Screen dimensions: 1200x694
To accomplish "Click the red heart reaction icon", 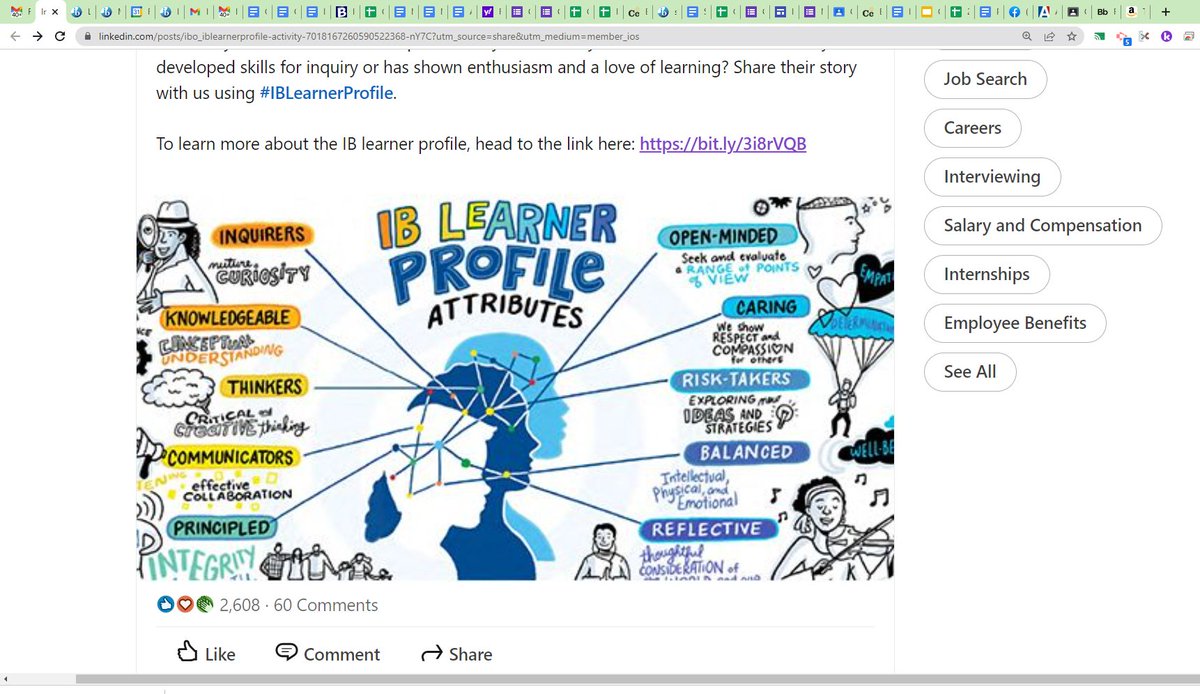I will point(184,604).
